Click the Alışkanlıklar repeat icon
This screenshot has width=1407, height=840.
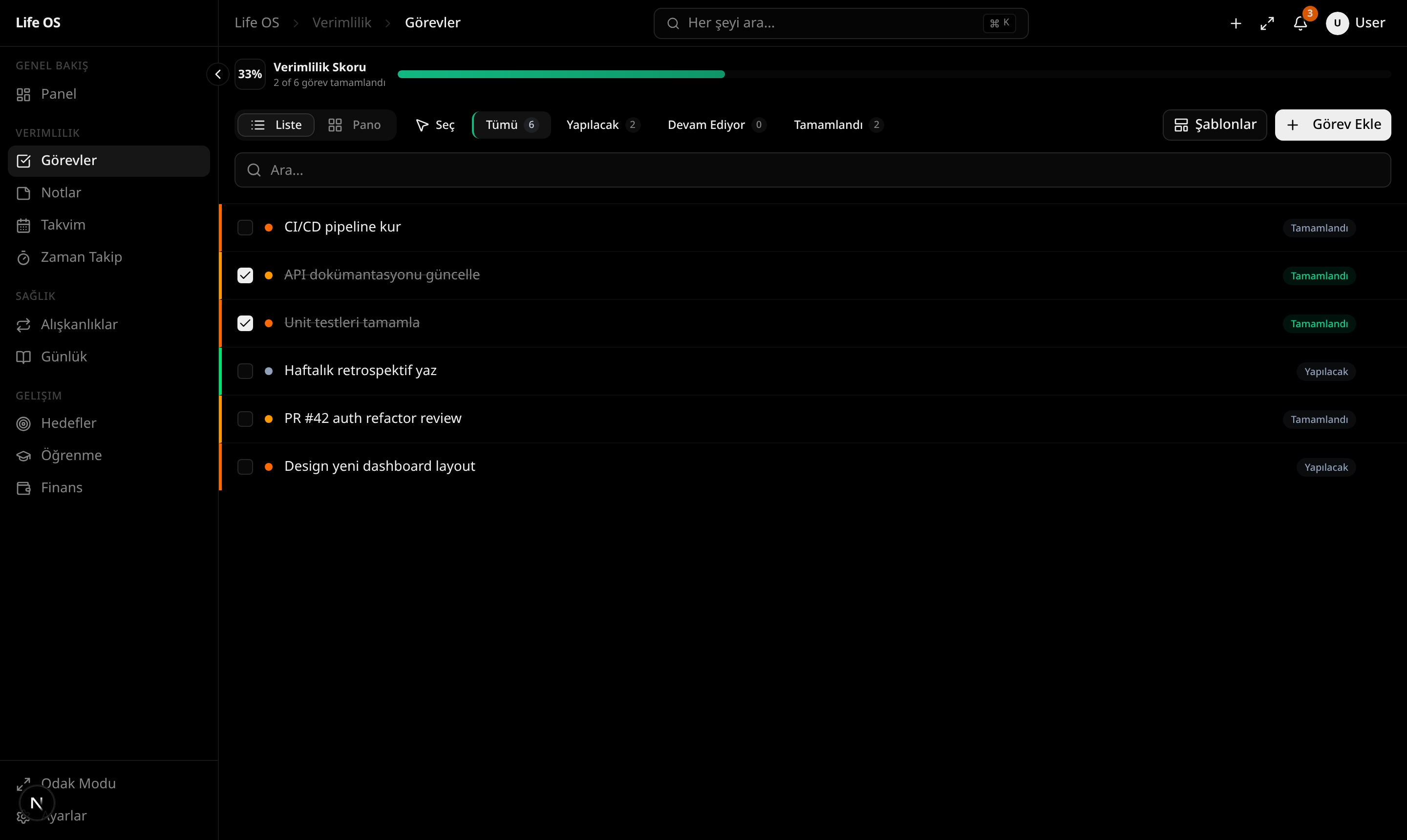pyautogui.click(x=23, y=325)
